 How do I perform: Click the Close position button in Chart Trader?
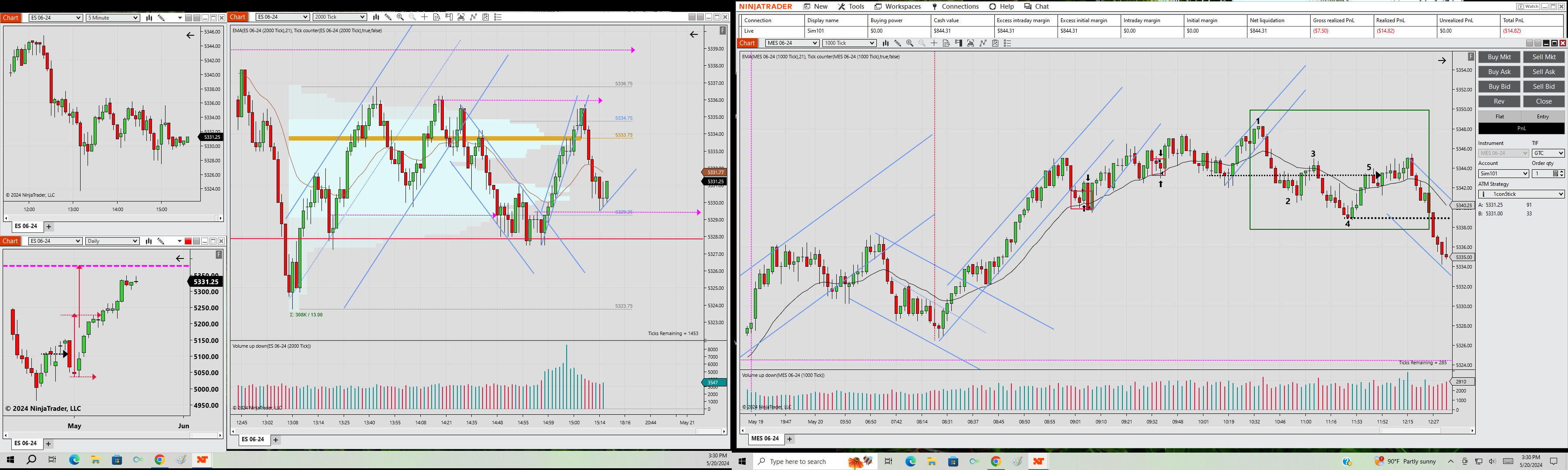[1544, 101]
